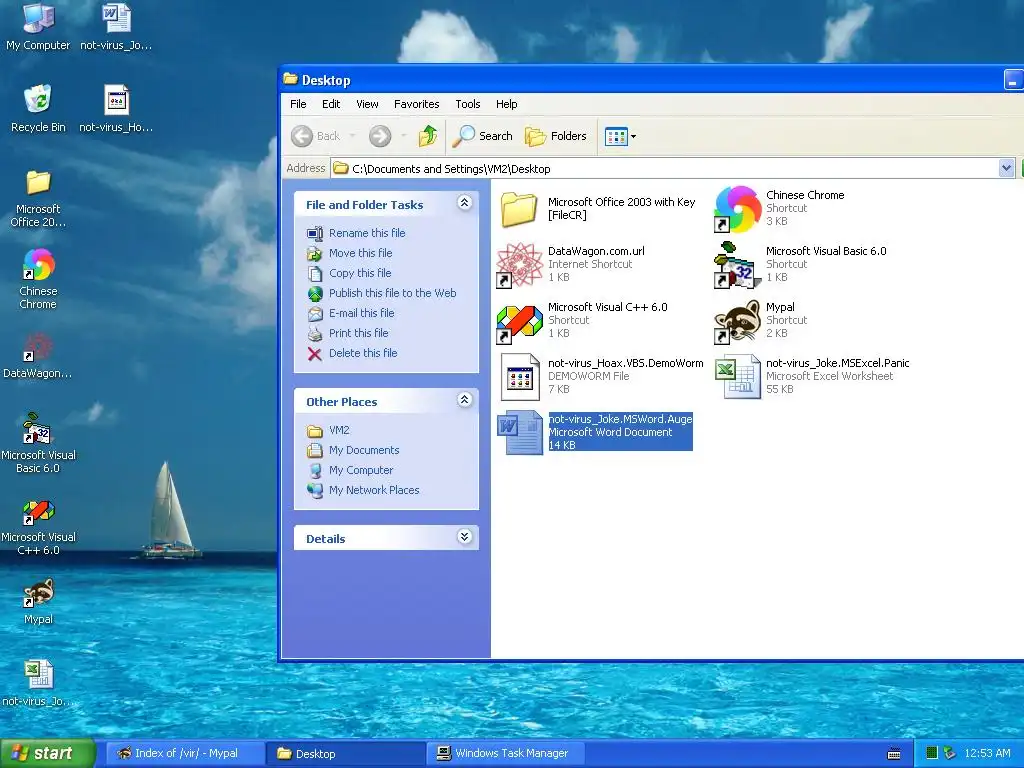Select not-virus_Joke.MSWord.Auge document in Explorer

(595, 432)
